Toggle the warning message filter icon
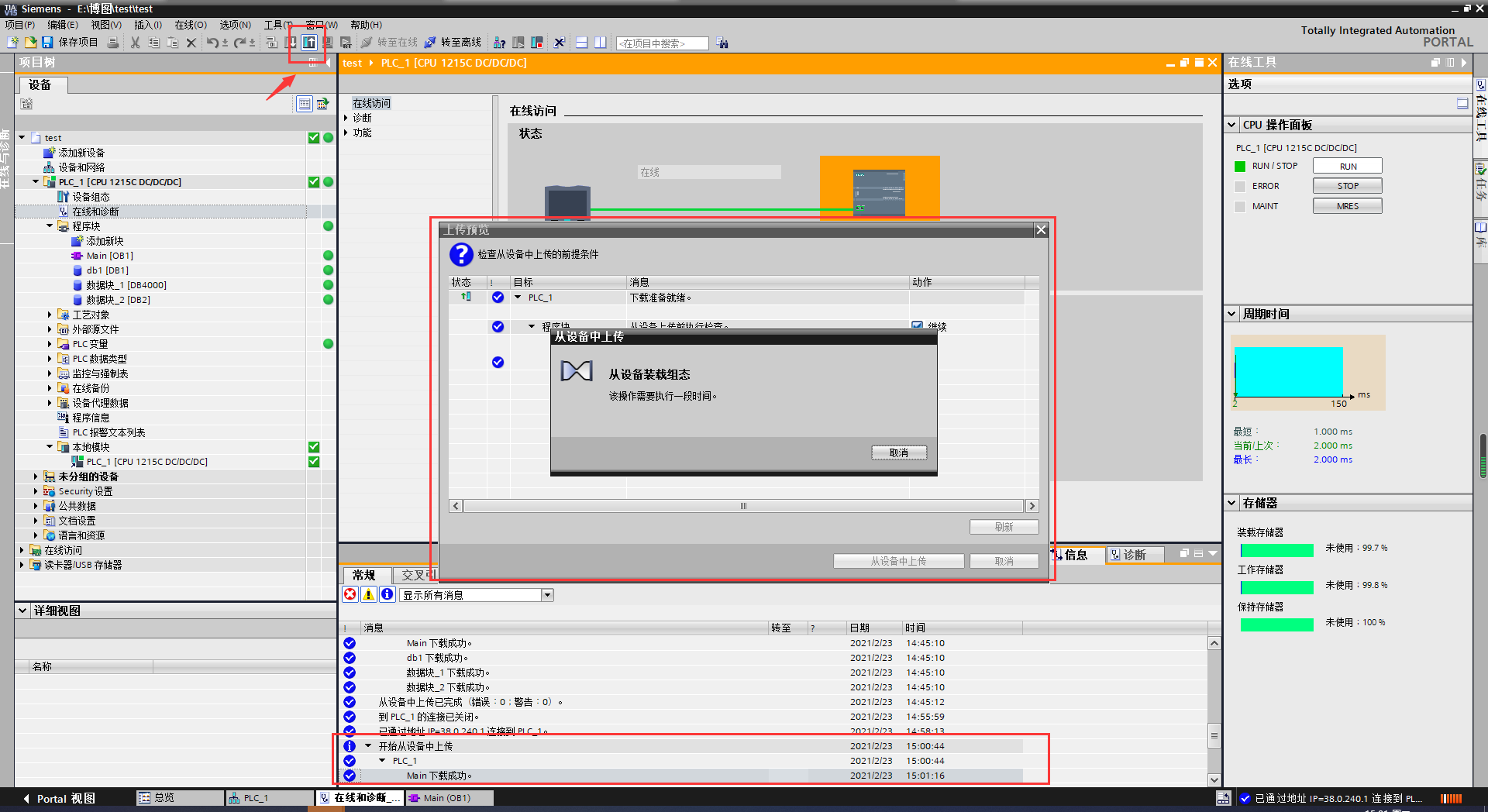1488x812 pixels. coord(369,594)
